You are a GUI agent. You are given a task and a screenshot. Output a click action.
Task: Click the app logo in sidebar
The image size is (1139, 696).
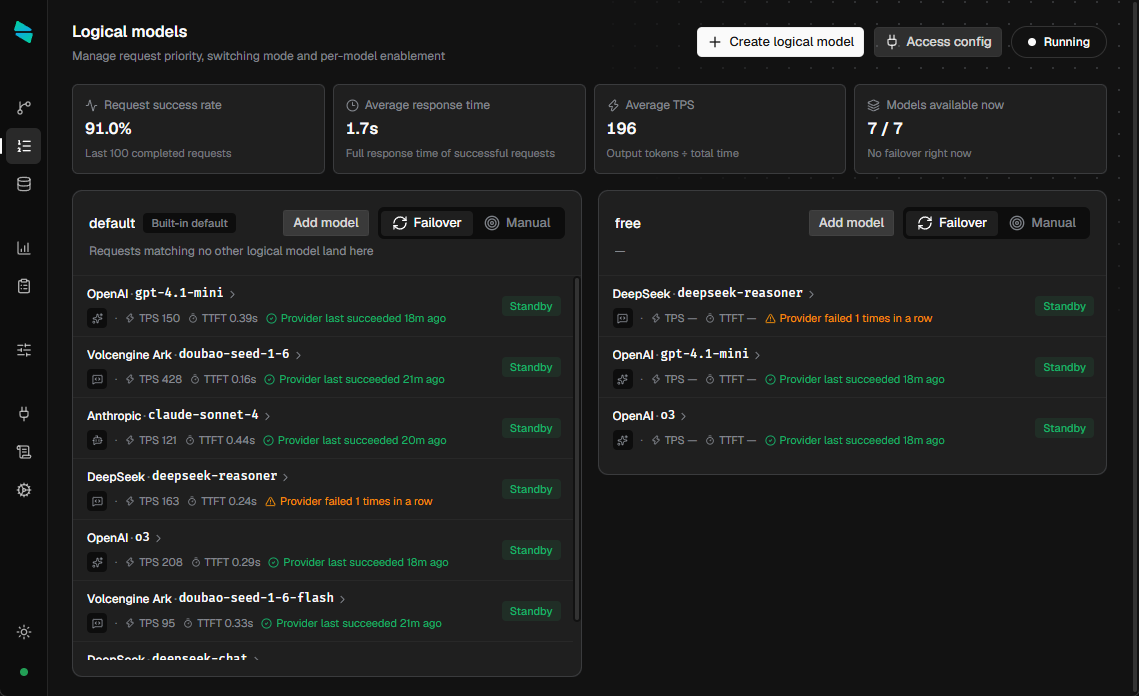tap(23, 32)
